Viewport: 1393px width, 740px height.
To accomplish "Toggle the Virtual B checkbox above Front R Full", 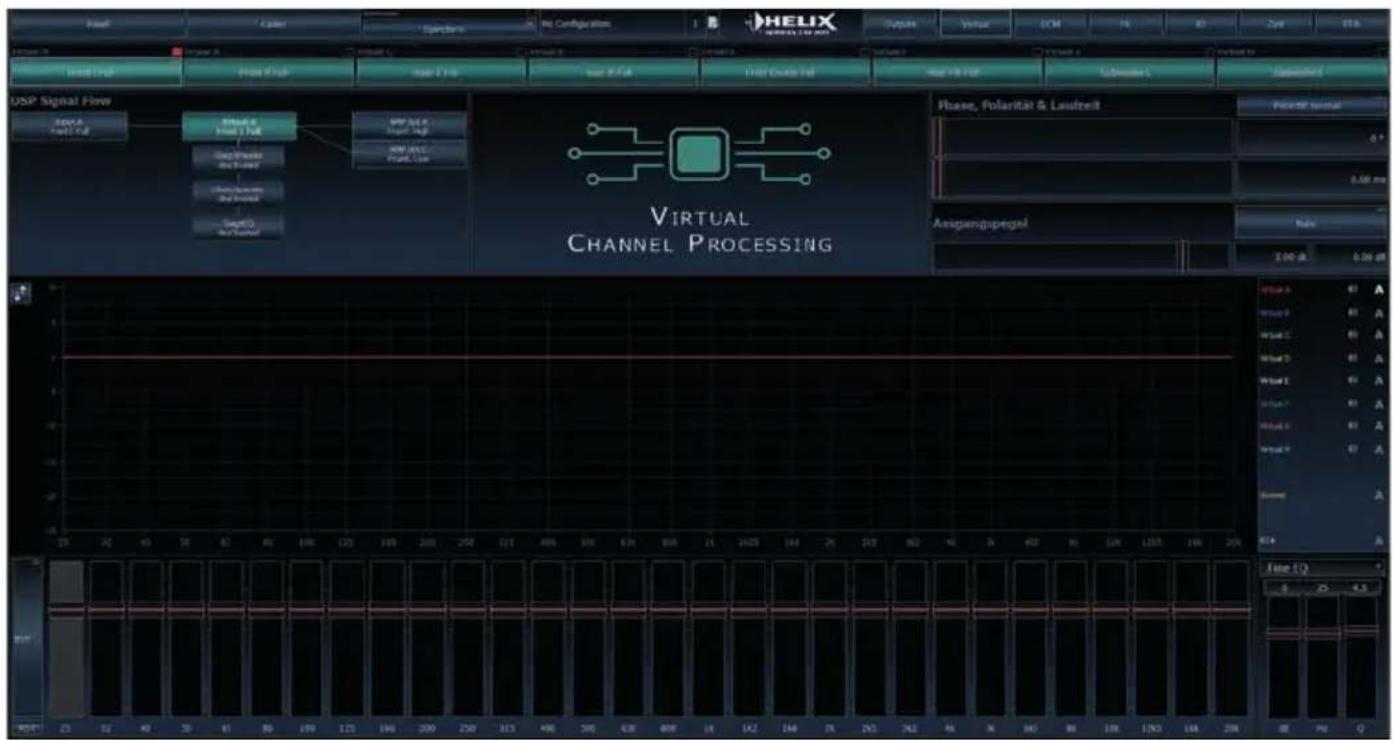I will pyautogui.click(x=349, y=50).
